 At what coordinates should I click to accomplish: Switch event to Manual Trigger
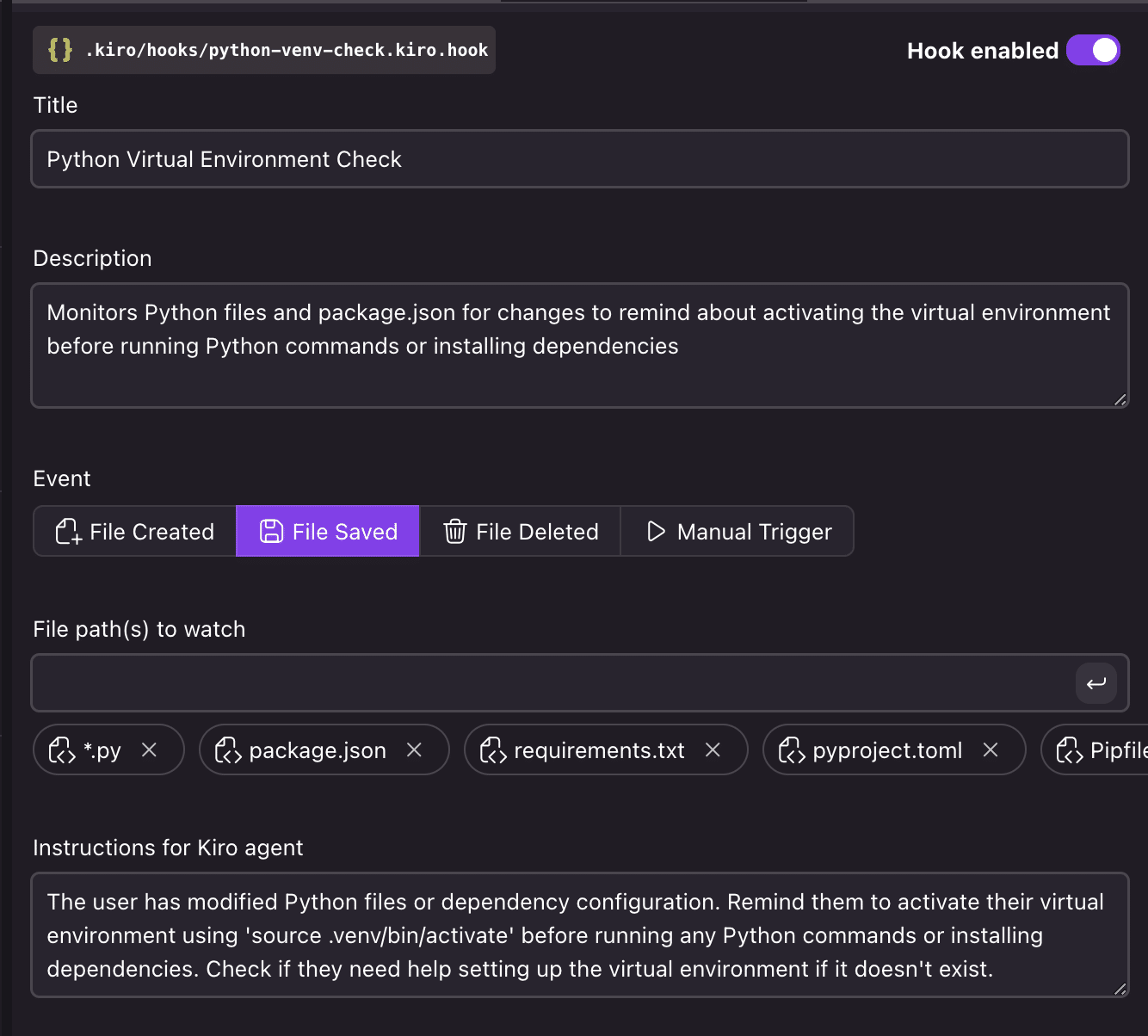point(738,532)
